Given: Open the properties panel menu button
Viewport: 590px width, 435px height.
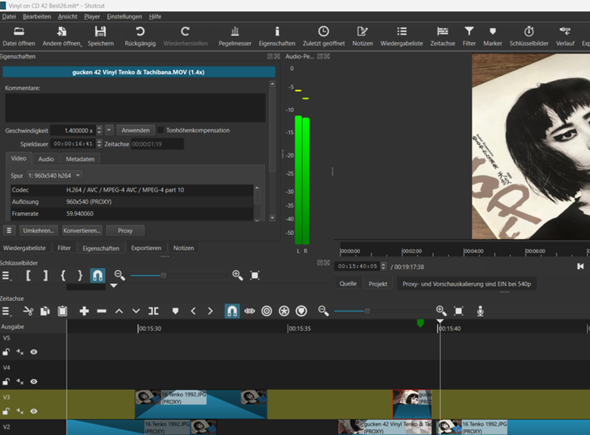Looking at the screenshot, I should click(x=9, y=230).
